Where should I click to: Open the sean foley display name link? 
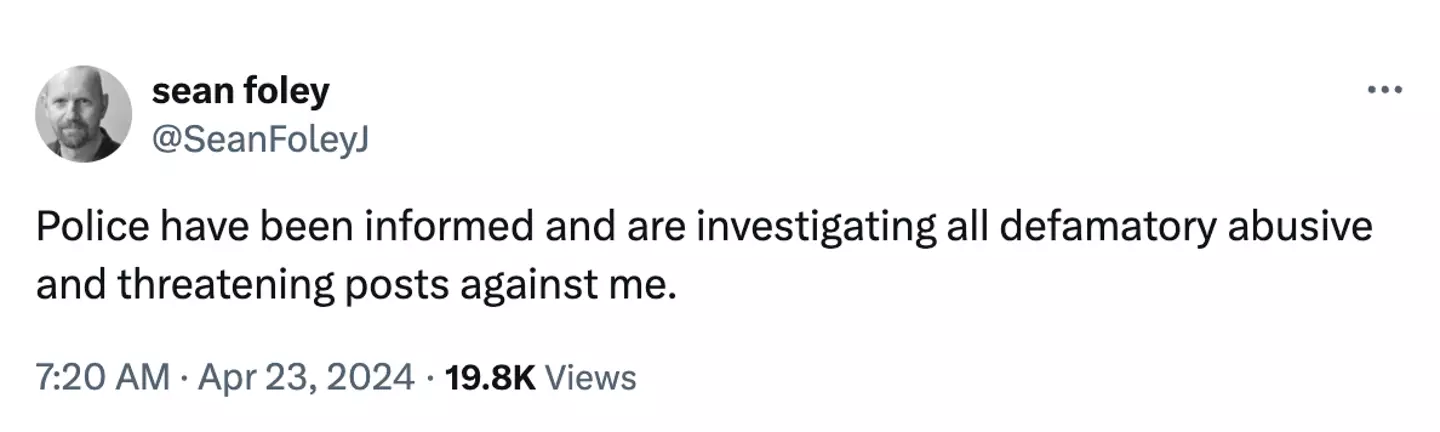click(x=240, y=92)
